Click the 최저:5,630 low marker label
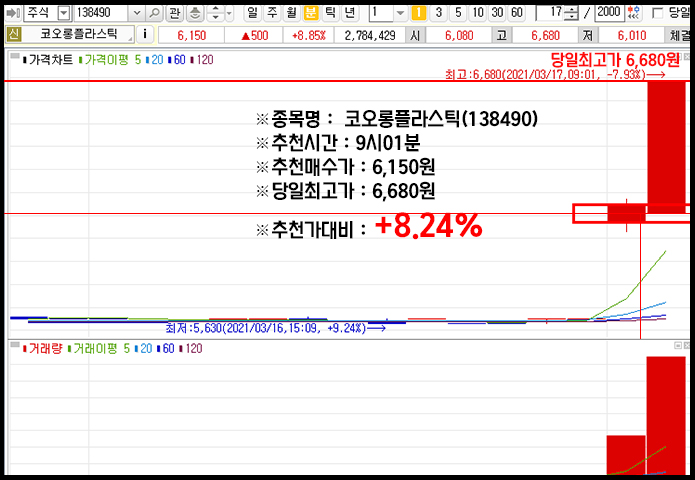Viewport: 695px width, 480px height. point(275,328)
